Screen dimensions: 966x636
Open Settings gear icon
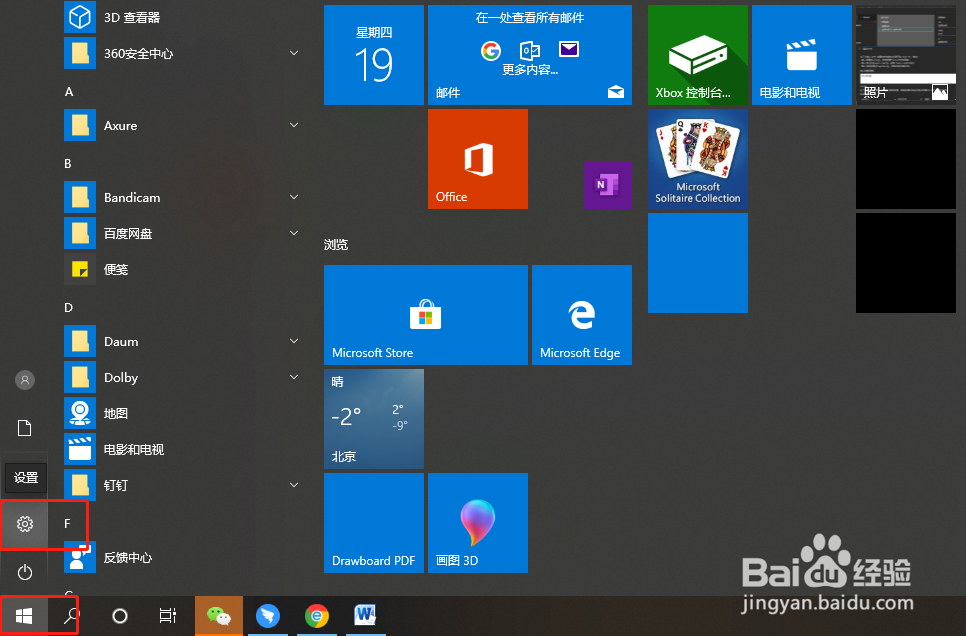coord(25,524)
